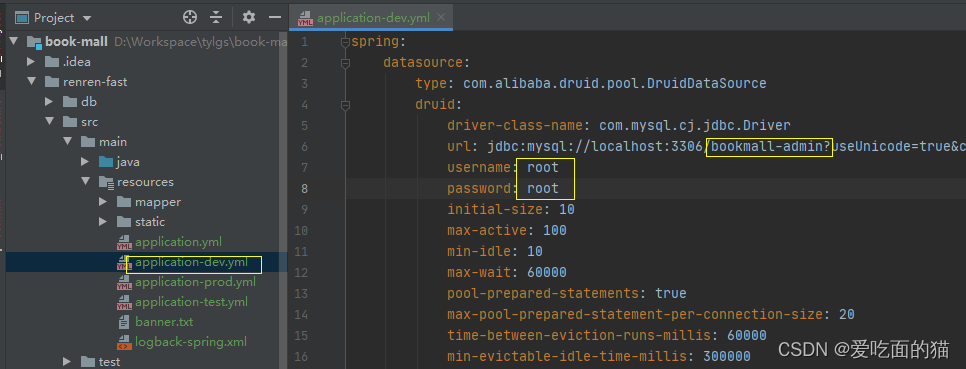Select logback-spring.xml in project tree

(191, 341)
